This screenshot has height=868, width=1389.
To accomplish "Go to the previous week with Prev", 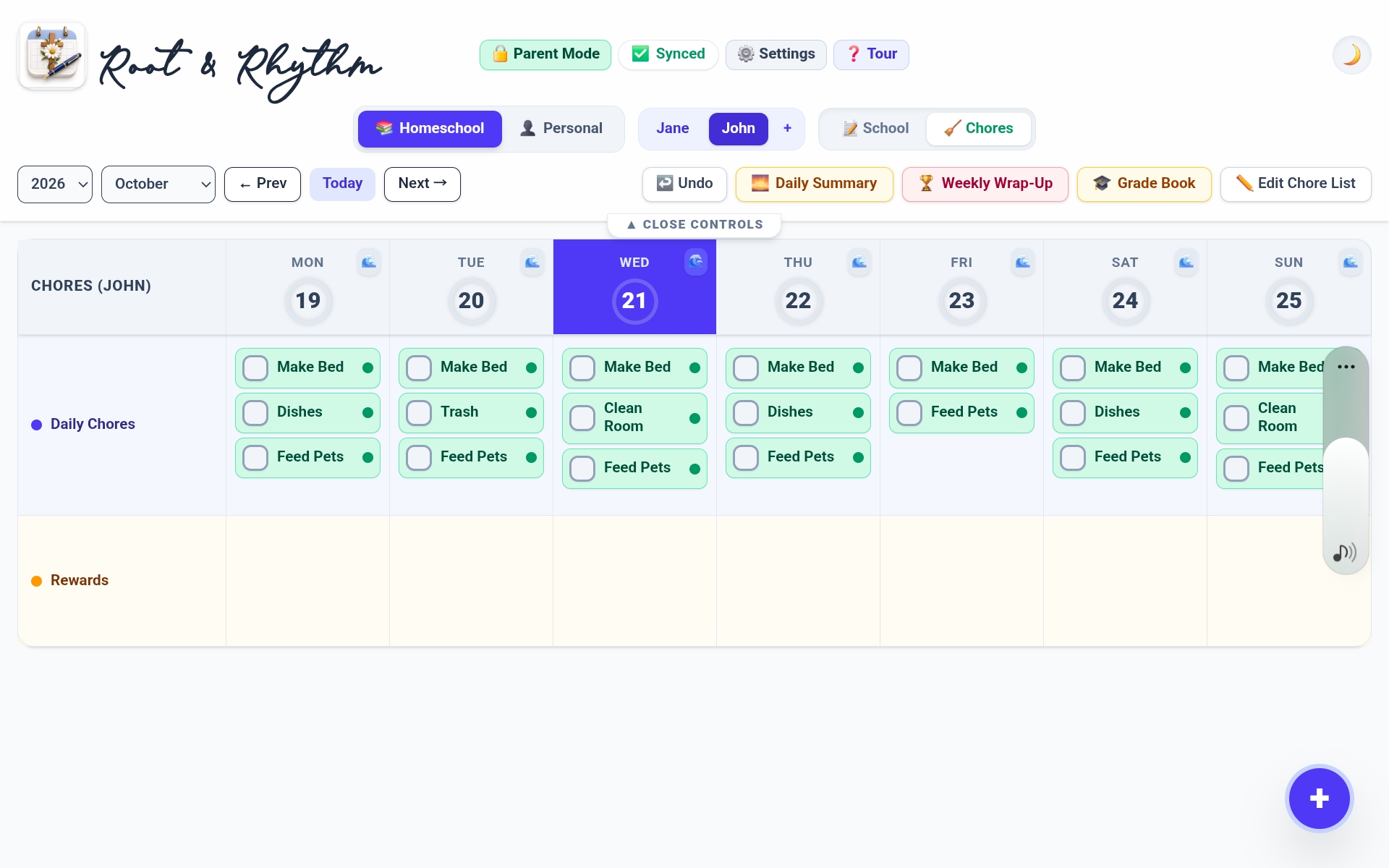I will coord(263,184).
